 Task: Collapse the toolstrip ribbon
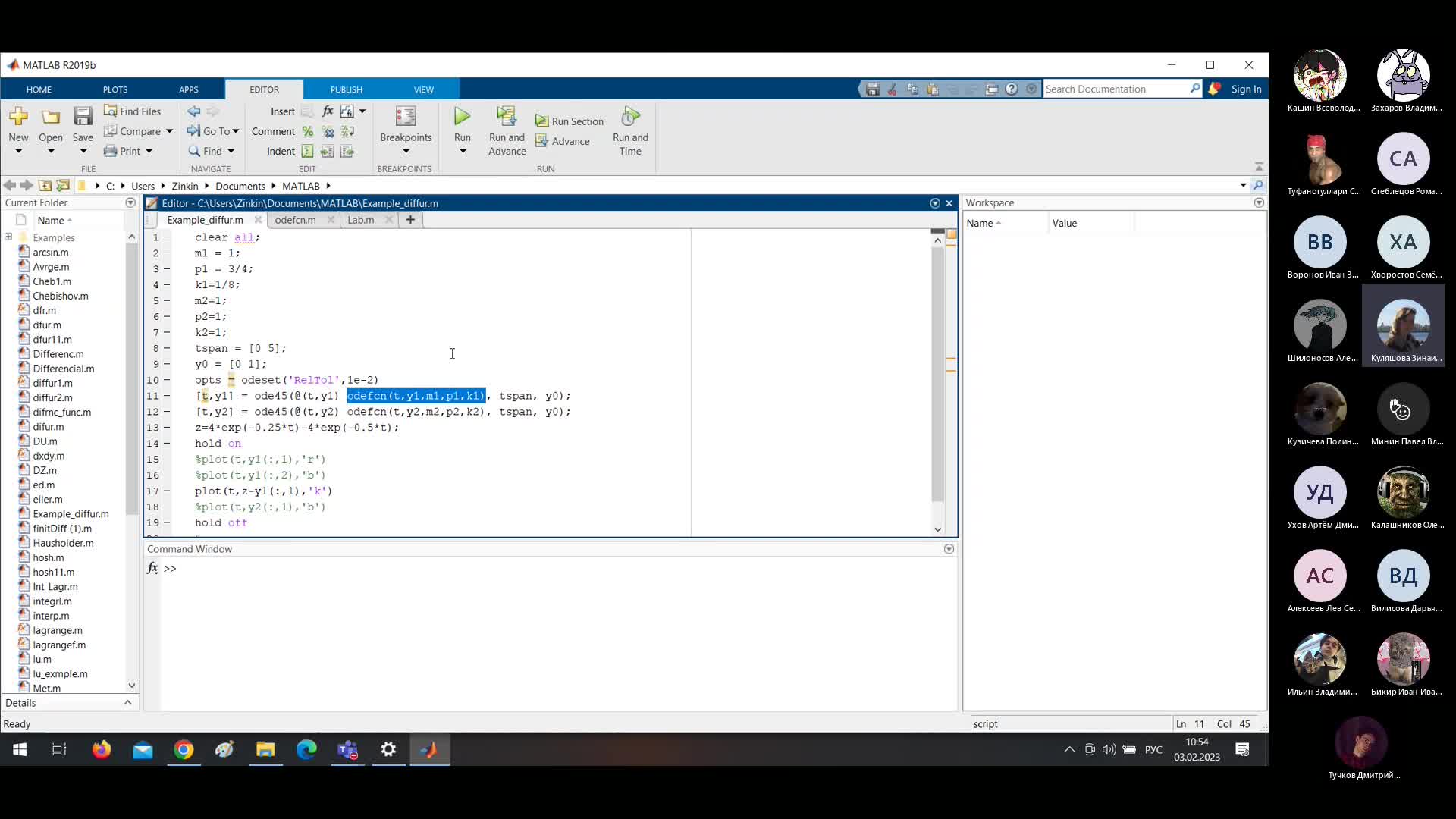click(x=1259, y=166)
